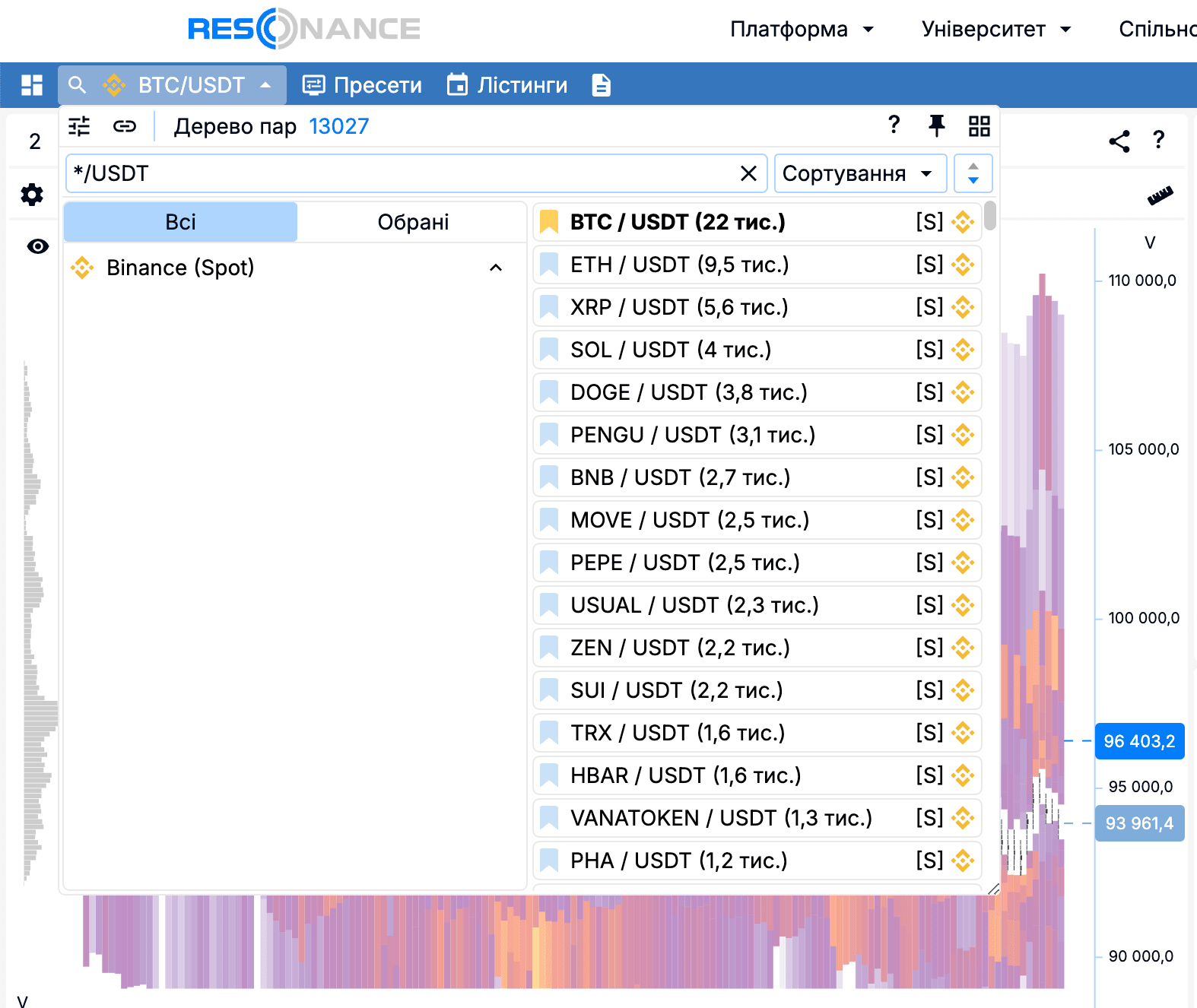This screenshot has height=1008, width=1197.
Task: Open the filter sliders settings icon
Action: pyautogui.click(x=79, y=126)
